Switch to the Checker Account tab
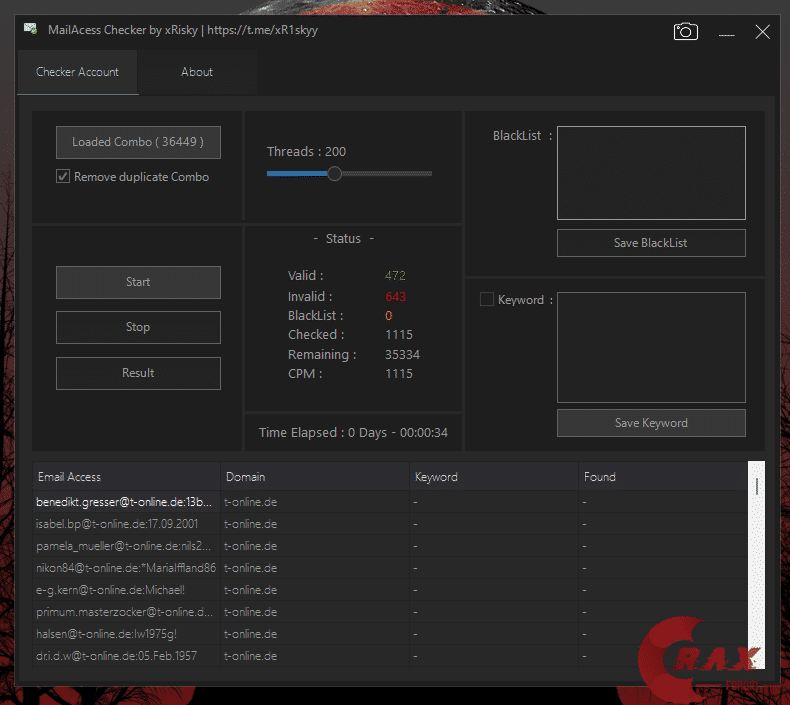The width and height of the screenshot is (790, 705). [78, 72]
